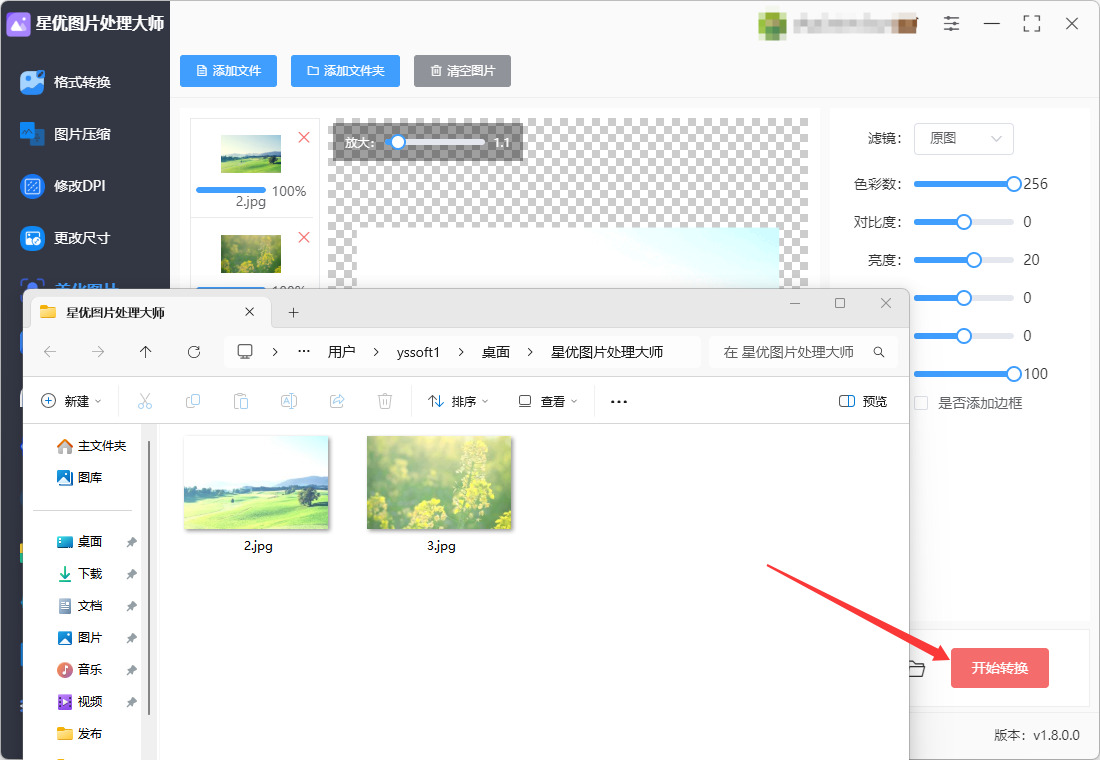Expand the 新建 menu in Explorer
The height and width of the screenshot is (760, 1100).
click(72, 401)
